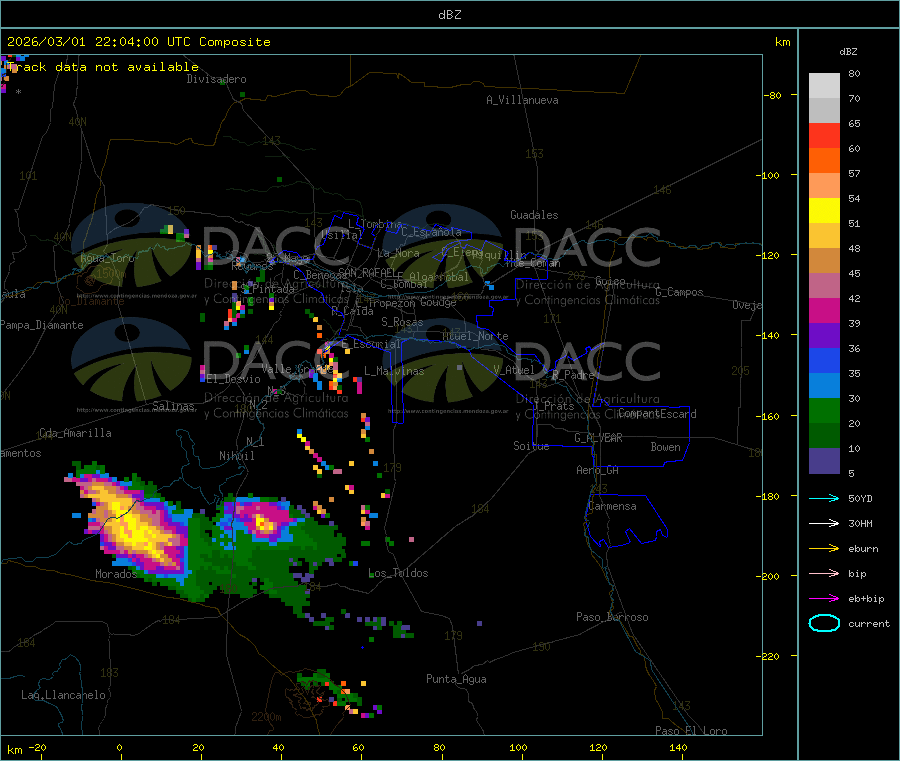Click the Paso_Barroso location label
The width and height of the screenshot is (900, 761).
click(x=612, y=617)
